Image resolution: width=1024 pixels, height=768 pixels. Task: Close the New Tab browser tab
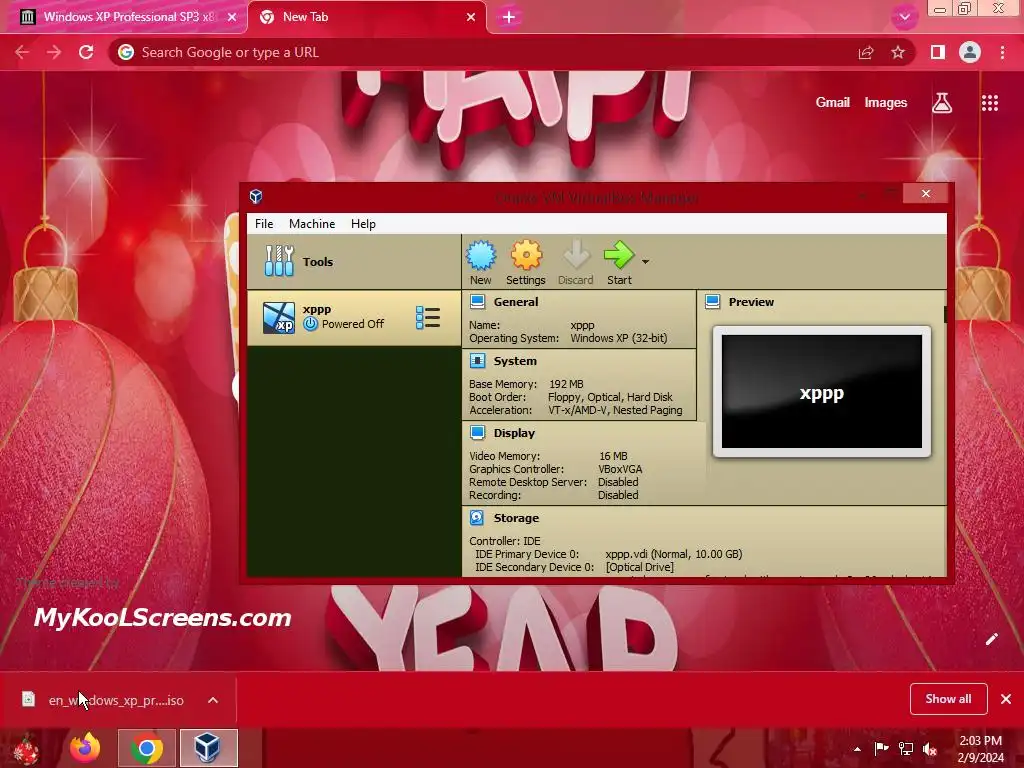(x=471, y=17)
